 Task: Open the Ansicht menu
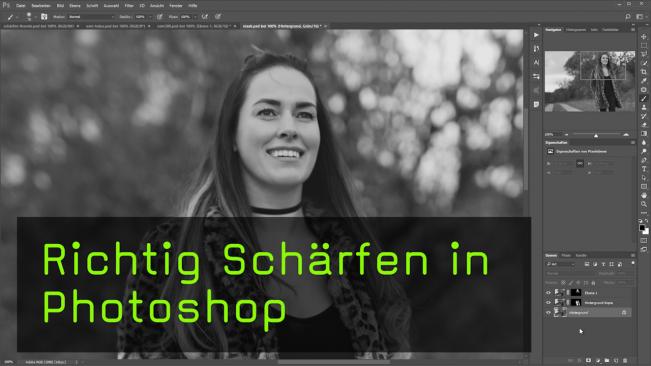tap(157, 6)
